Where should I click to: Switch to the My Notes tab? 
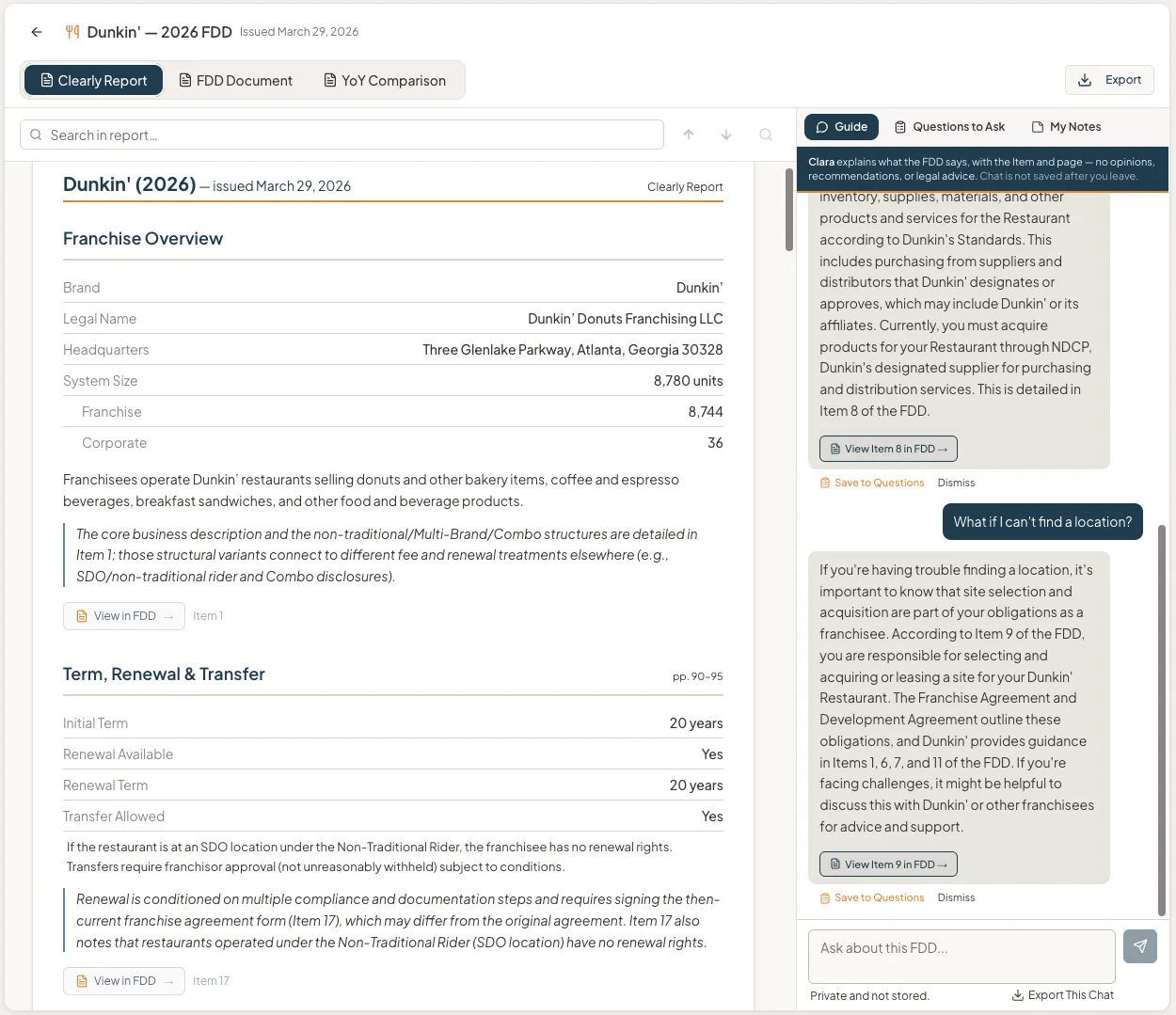point(1067,127)
